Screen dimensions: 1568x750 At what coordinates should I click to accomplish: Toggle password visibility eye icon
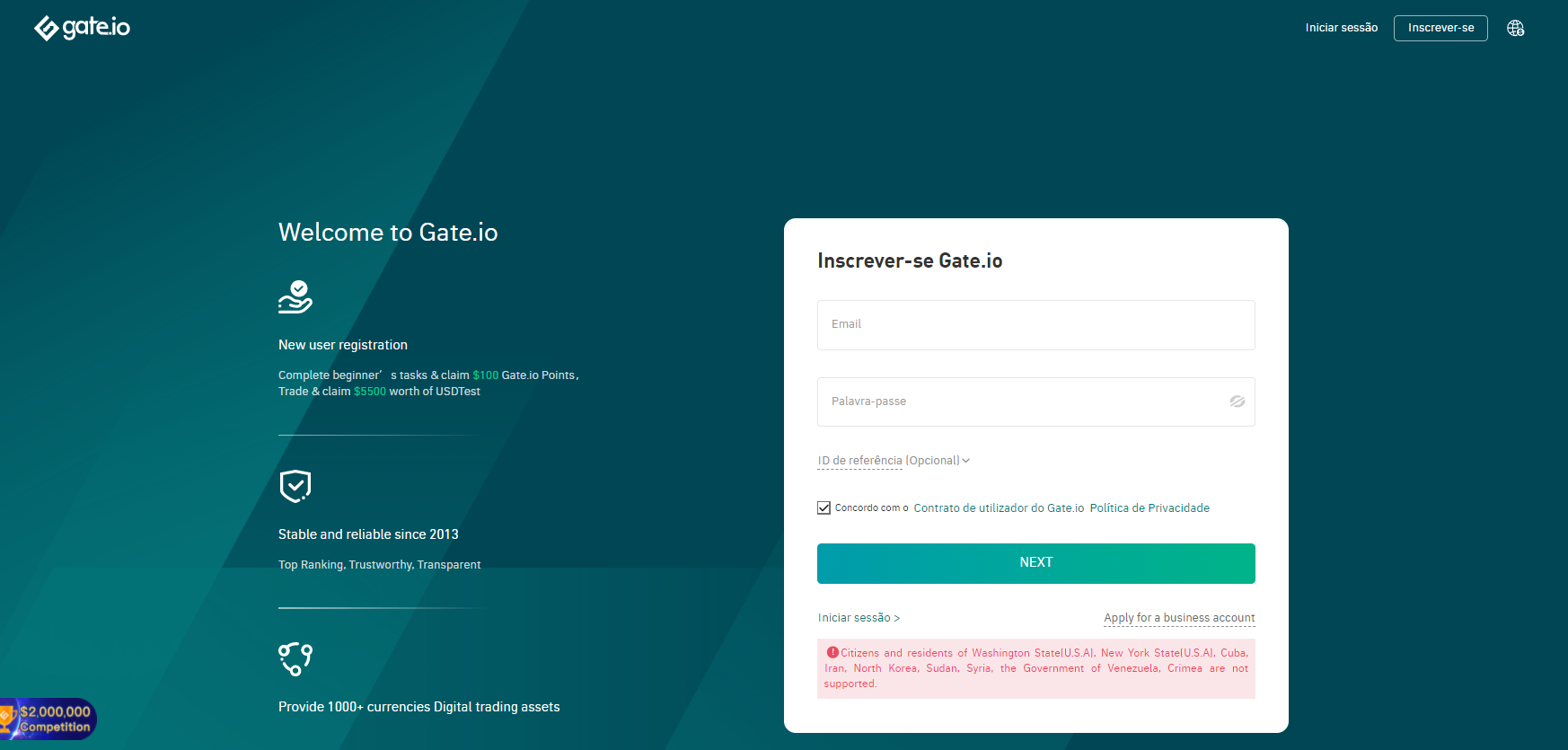[1237, 401]
